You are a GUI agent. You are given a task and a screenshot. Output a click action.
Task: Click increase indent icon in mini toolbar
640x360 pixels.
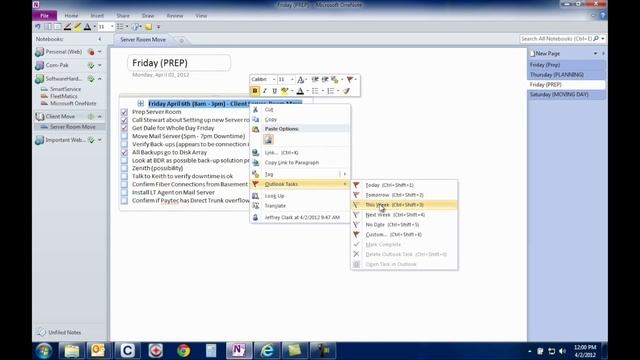(325, 79)
